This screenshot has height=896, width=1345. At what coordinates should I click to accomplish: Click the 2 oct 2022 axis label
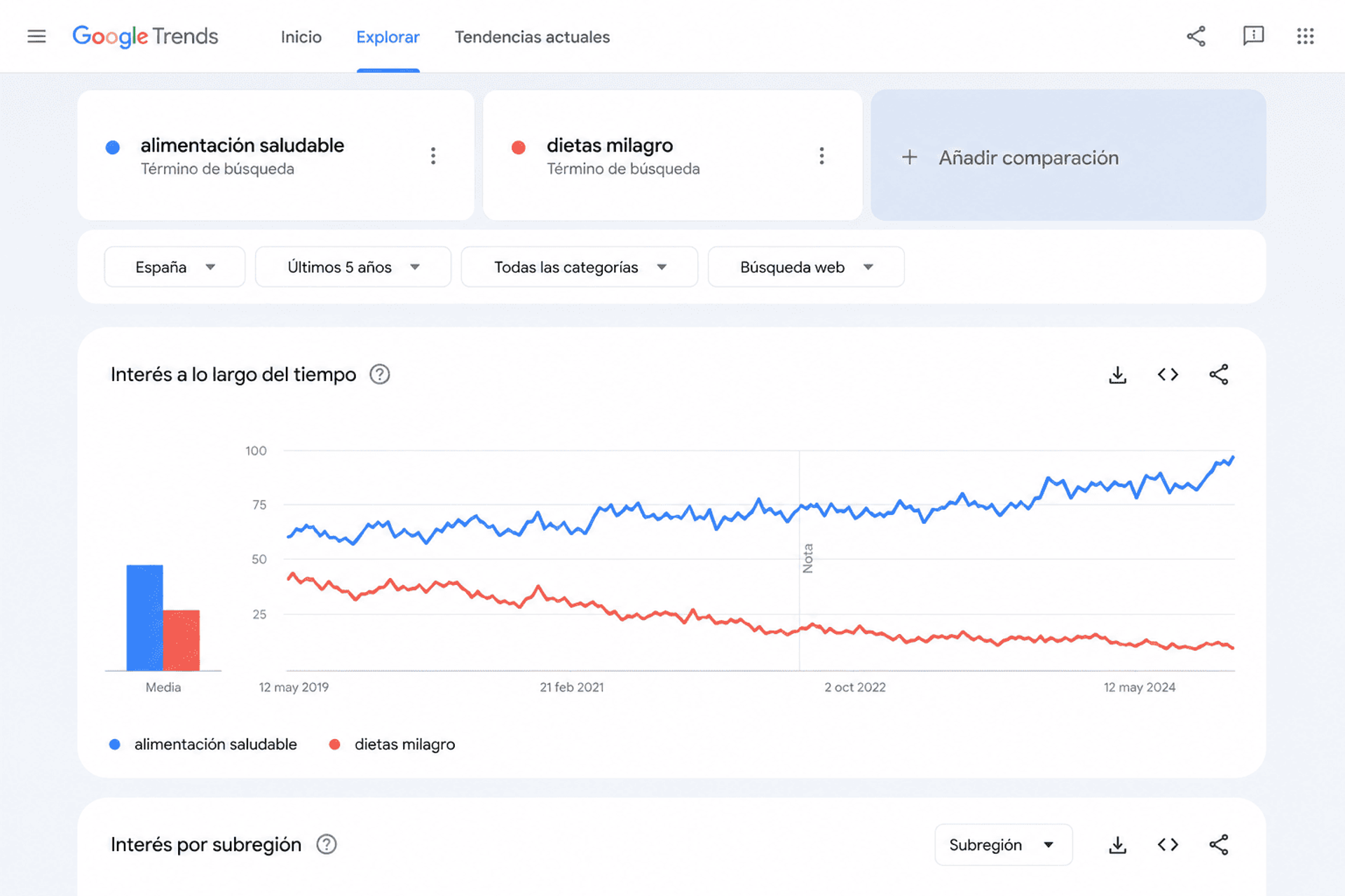coord(854,687)
